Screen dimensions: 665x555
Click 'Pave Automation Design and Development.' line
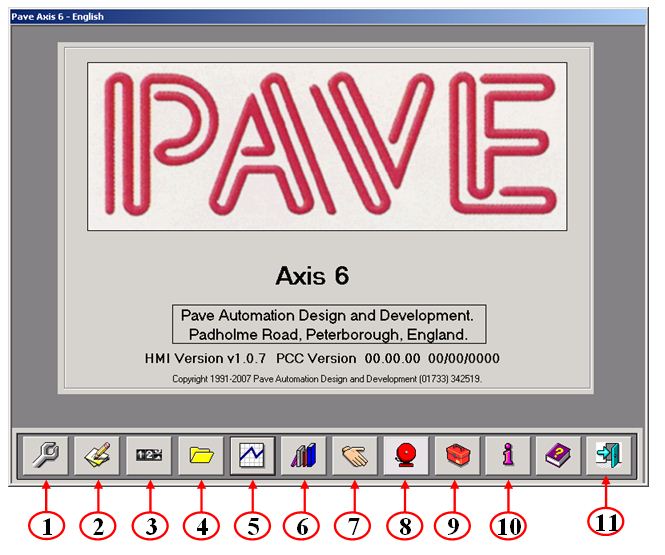[327, 315]
